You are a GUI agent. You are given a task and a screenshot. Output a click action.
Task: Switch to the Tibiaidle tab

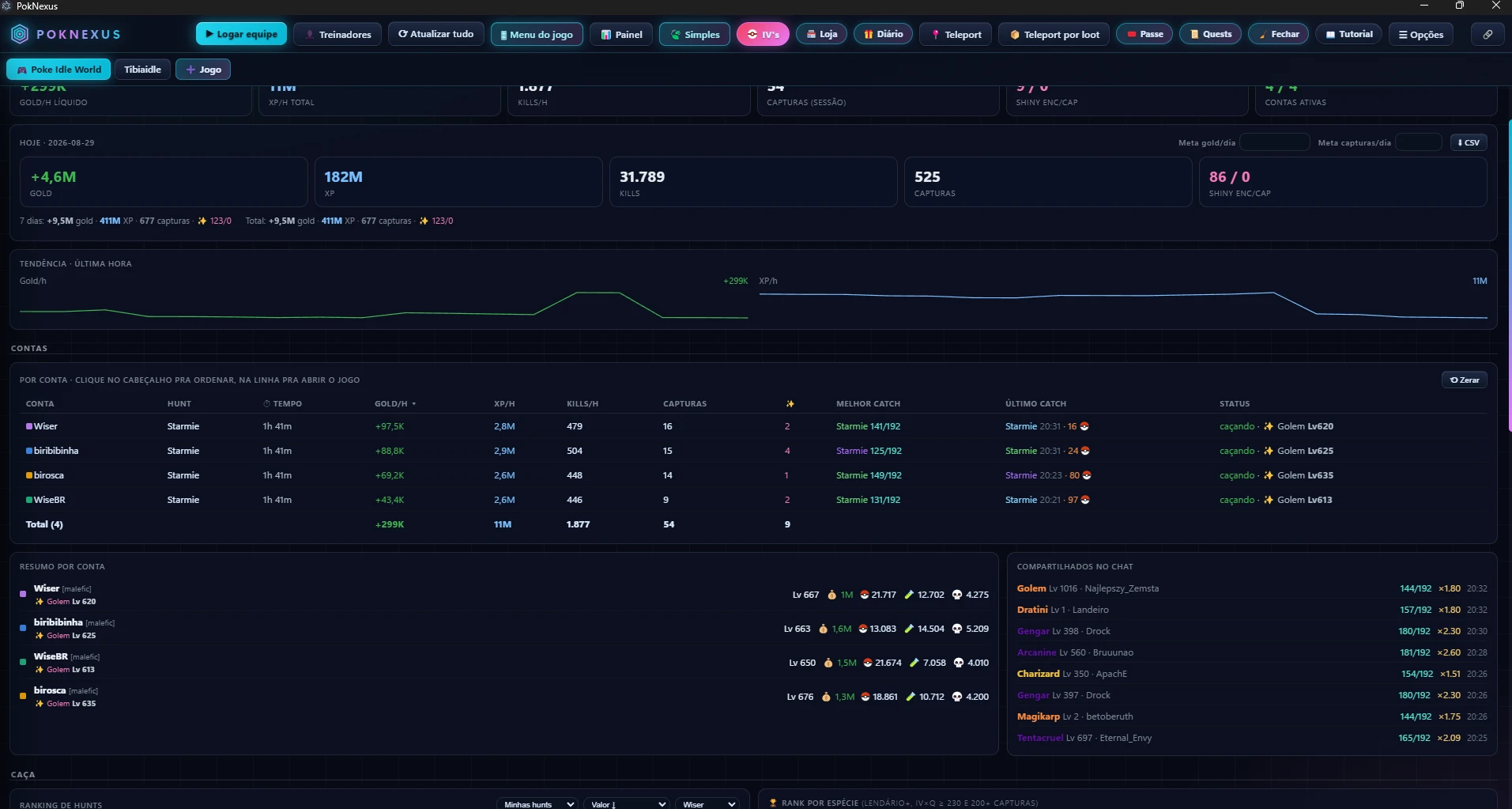click(142, 70)
